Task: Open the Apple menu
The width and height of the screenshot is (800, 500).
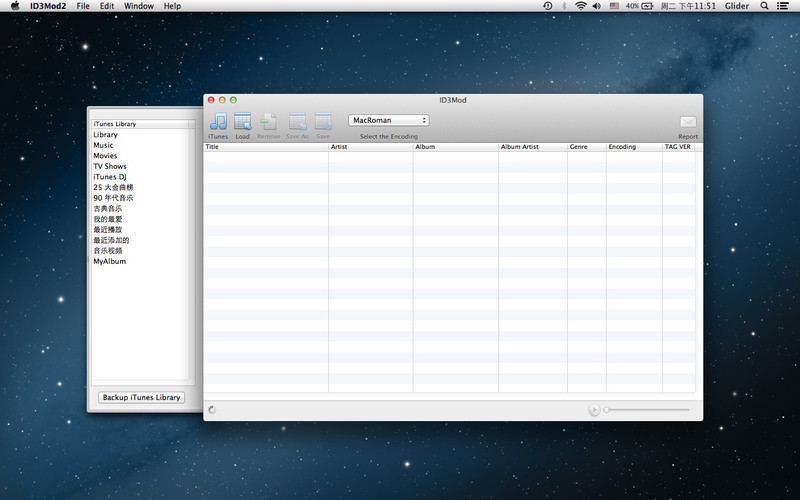Action: (15, 6)
